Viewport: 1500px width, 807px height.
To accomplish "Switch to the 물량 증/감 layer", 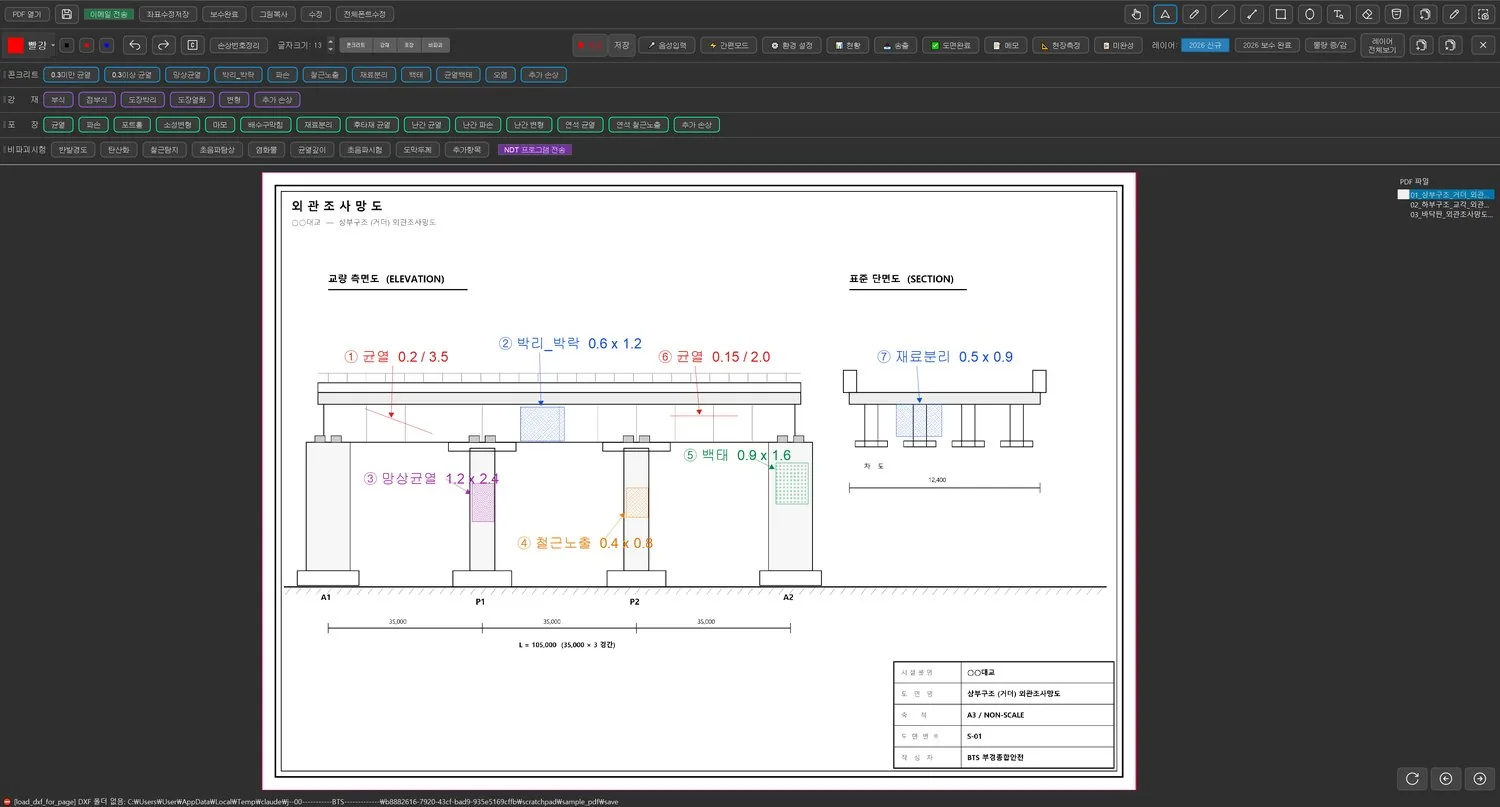I will [1328, 45].
